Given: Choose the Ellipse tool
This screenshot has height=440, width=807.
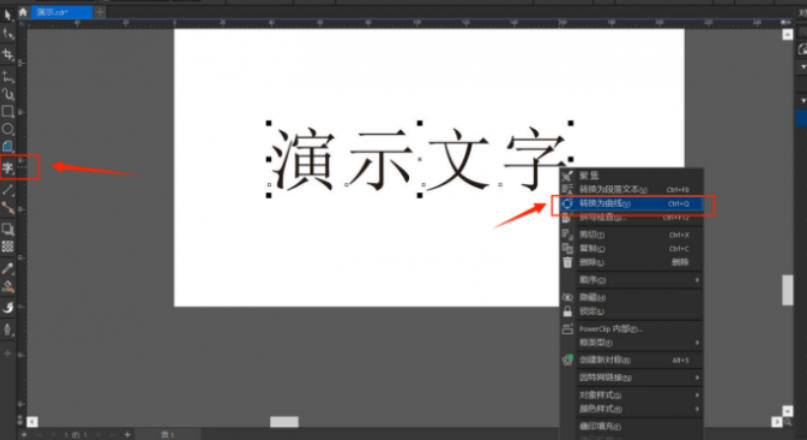Looking at the screenshot, I should coord(8,130).
